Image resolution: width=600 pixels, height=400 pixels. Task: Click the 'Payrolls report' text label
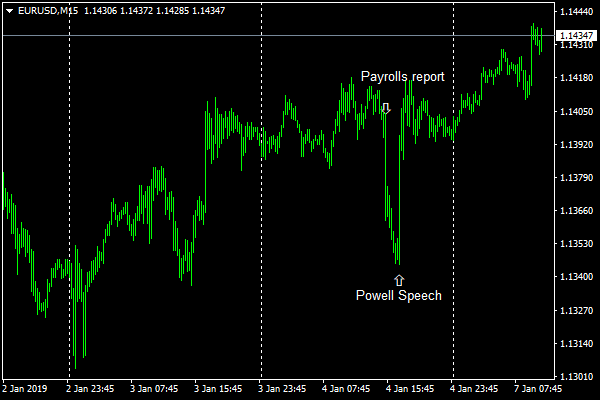[x=402, y=76]
